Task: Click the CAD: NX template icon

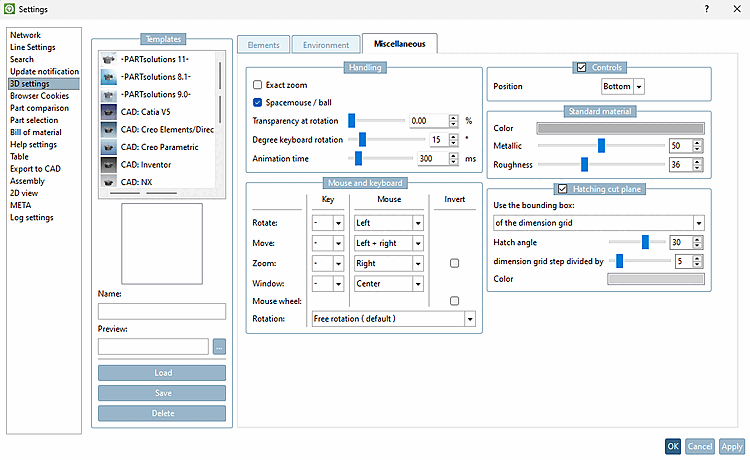Action: tap(109, 182)
